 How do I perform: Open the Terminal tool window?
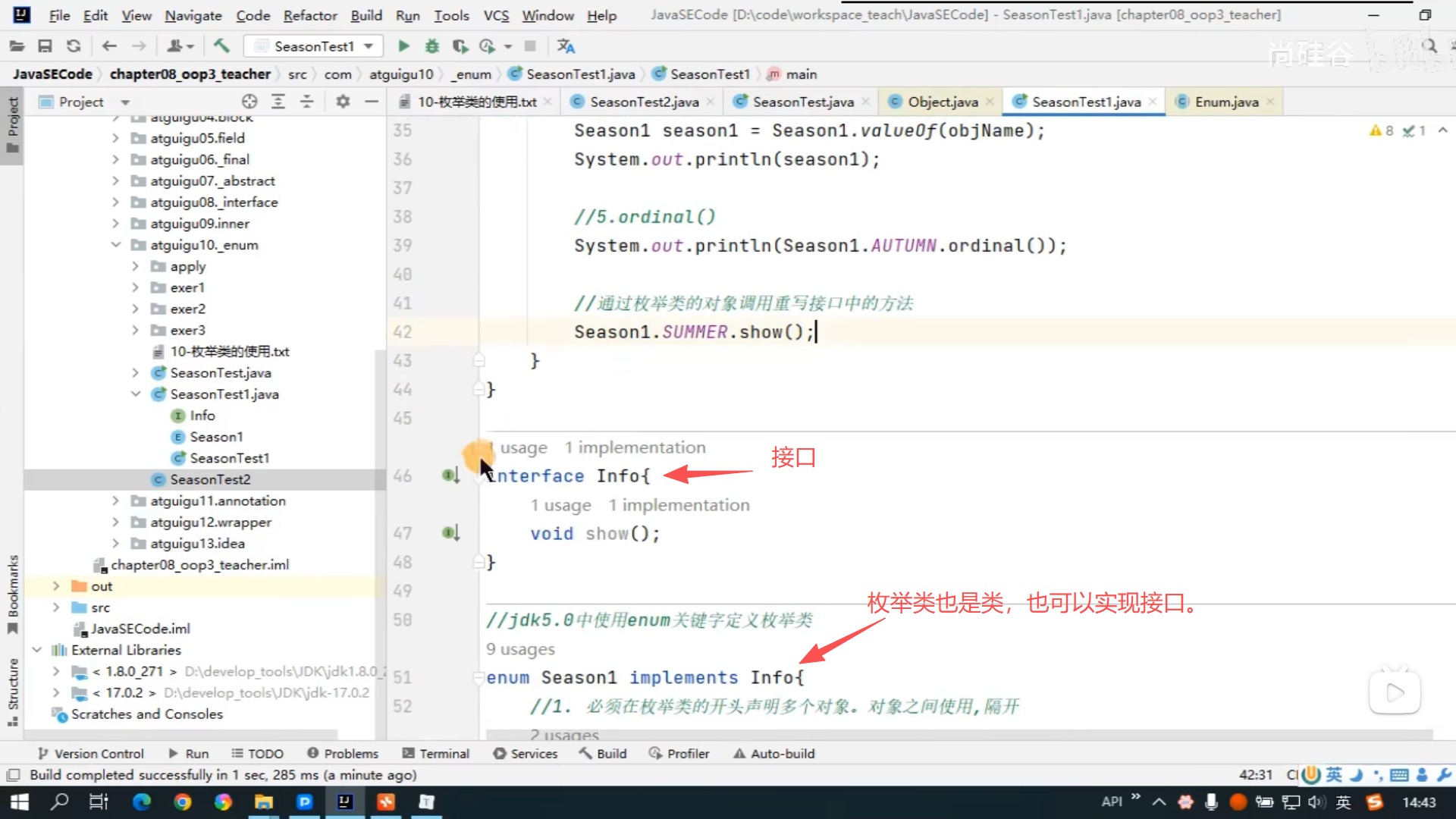pyautogui.click(x=436, y=753)
